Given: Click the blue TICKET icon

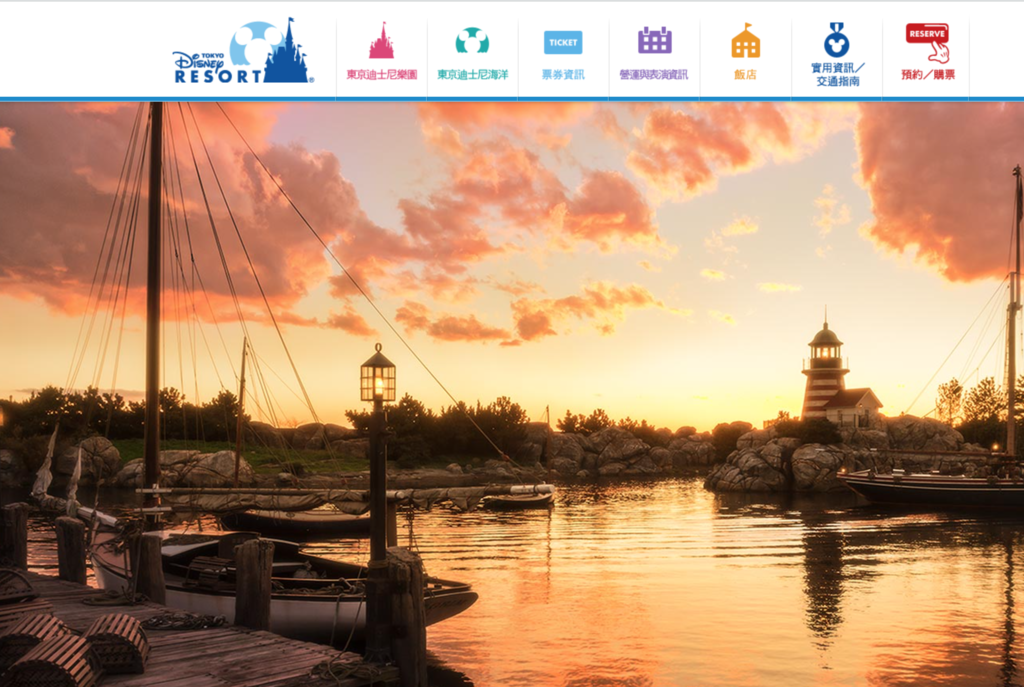Looking at the screenshot, I should [563, 42].
